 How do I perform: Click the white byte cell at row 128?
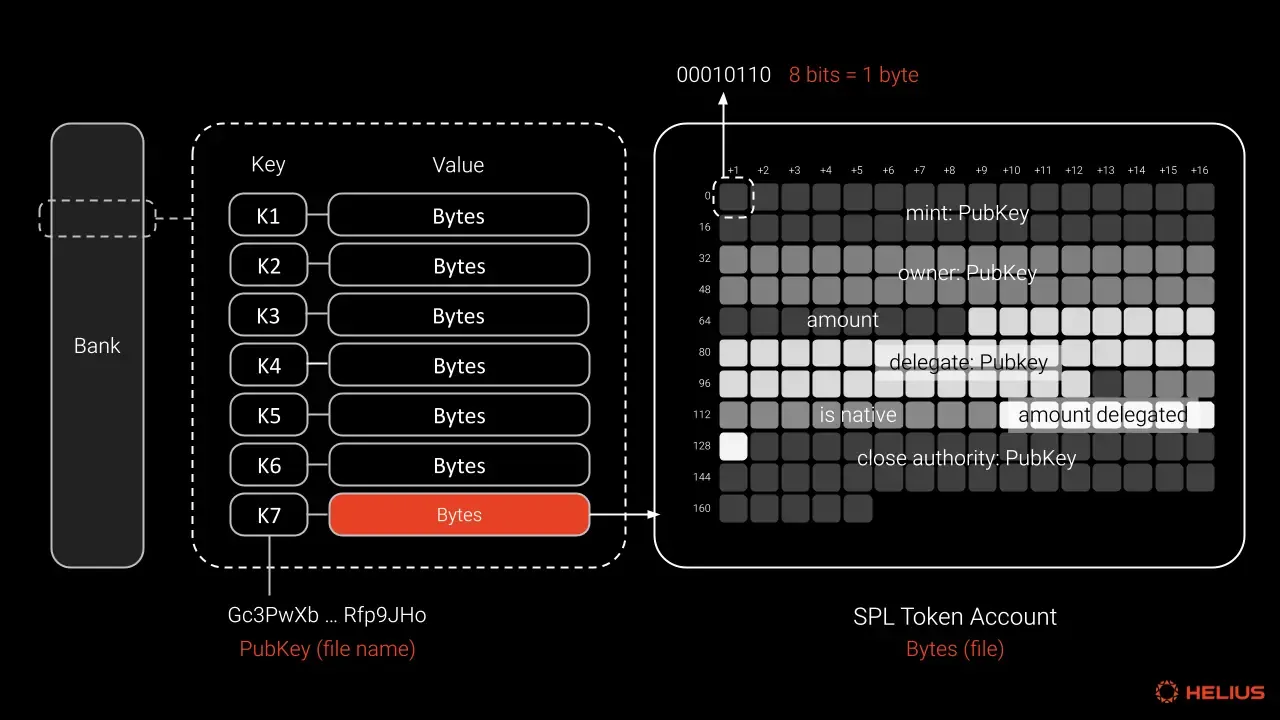click(x=733, y=446)
